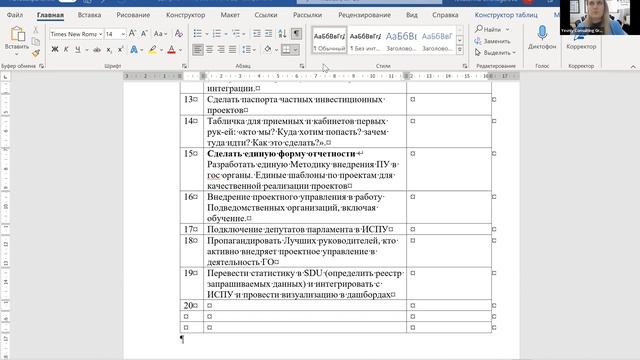Viewport: 640px width, 360px height.
Task: Click the Заменить button
Action: click(493, 41)
